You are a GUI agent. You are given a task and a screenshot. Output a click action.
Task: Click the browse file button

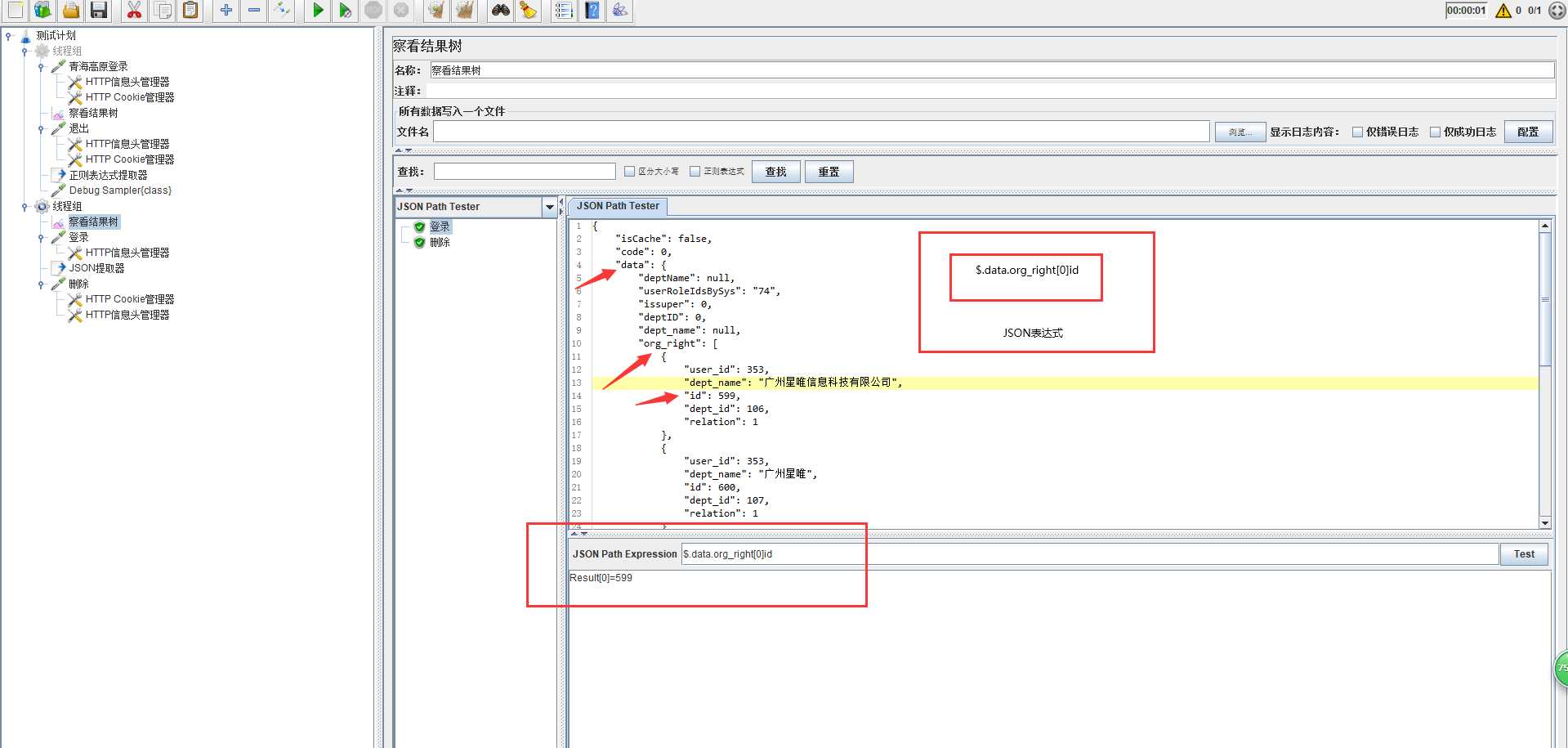[x=1240, y=132]
